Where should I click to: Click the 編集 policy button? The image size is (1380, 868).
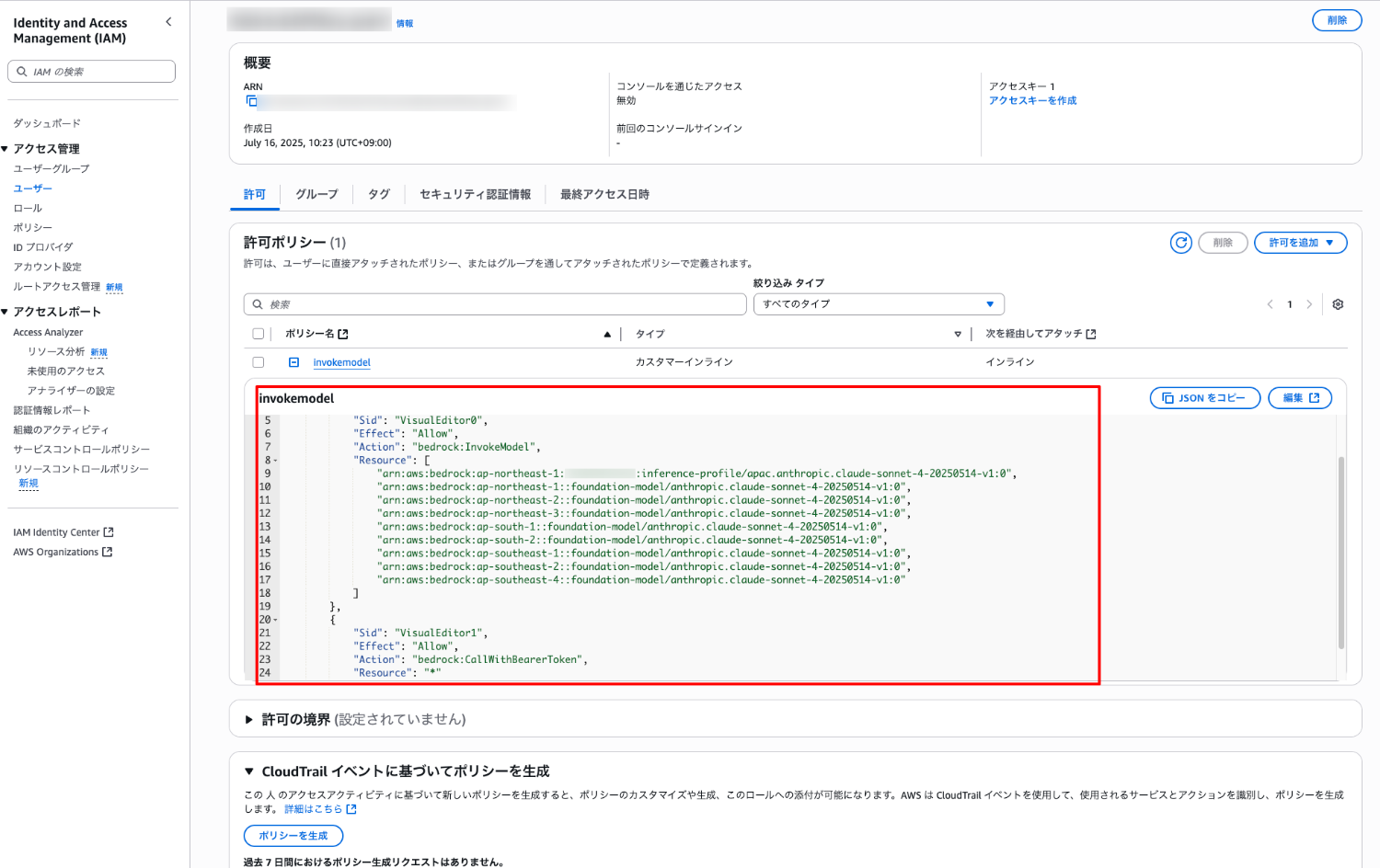1300,398
